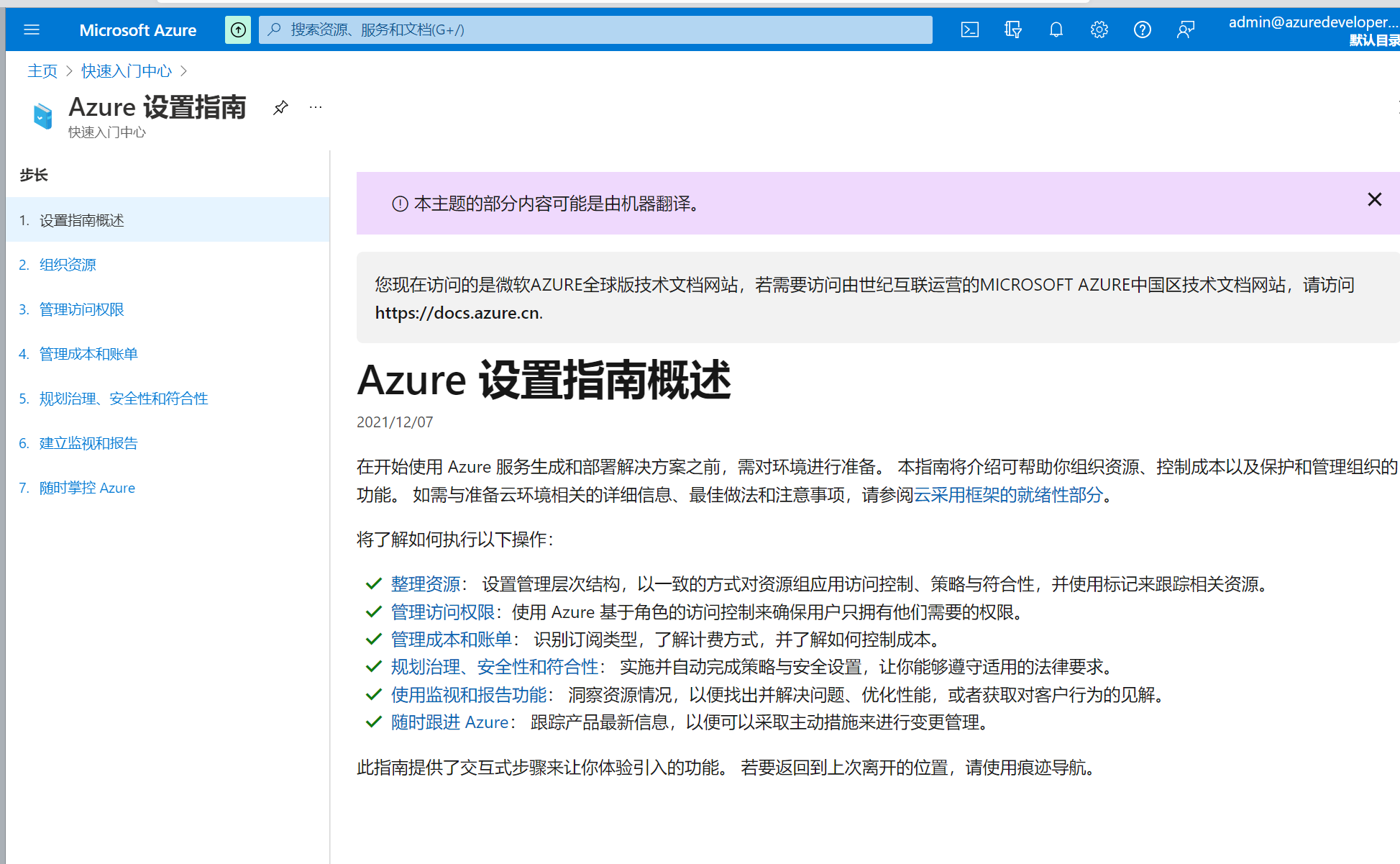Click the 2021/12/07 date text

point(395,422)
